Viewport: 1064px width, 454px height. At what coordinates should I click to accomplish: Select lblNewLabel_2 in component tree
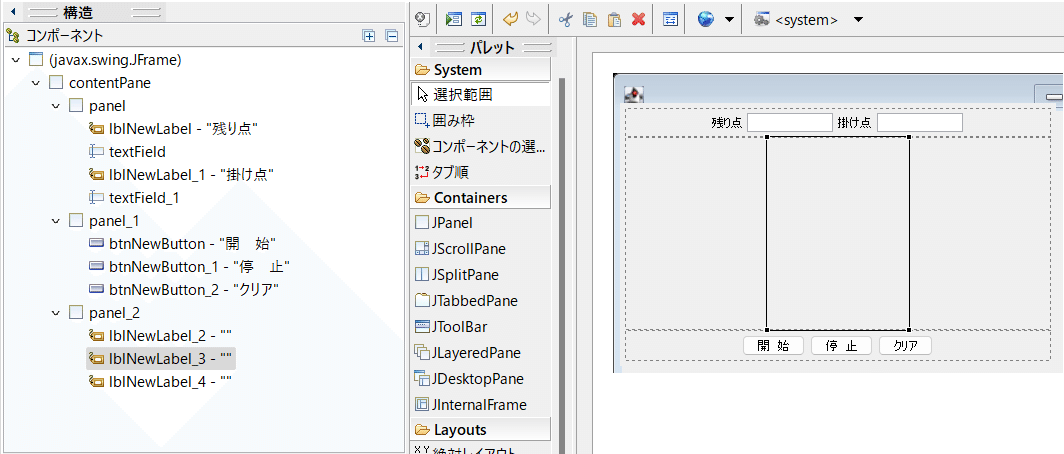coord(161,336)
